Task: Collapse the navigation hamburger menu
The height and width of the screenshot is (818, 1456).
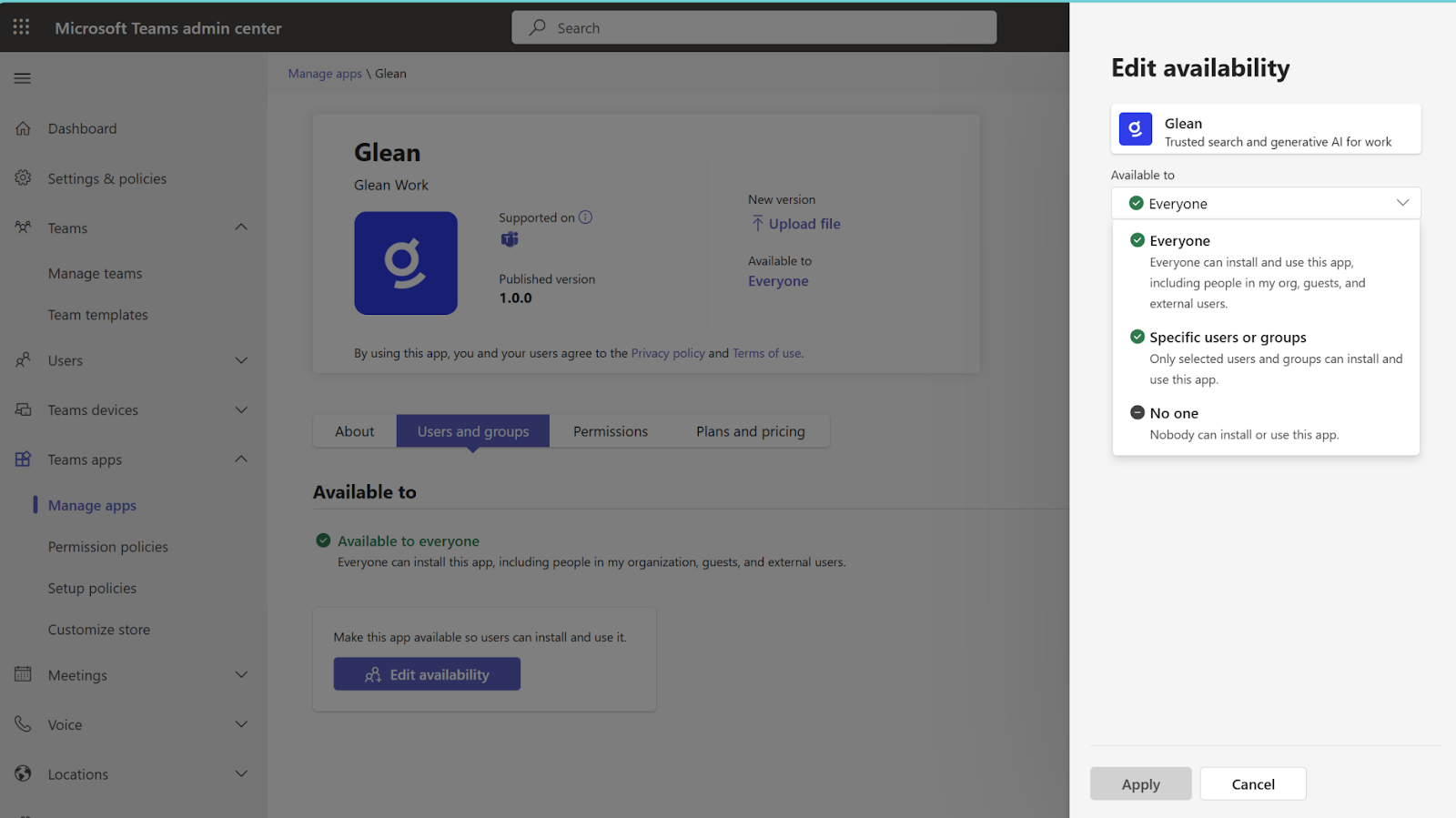Action: click(23, 78)
